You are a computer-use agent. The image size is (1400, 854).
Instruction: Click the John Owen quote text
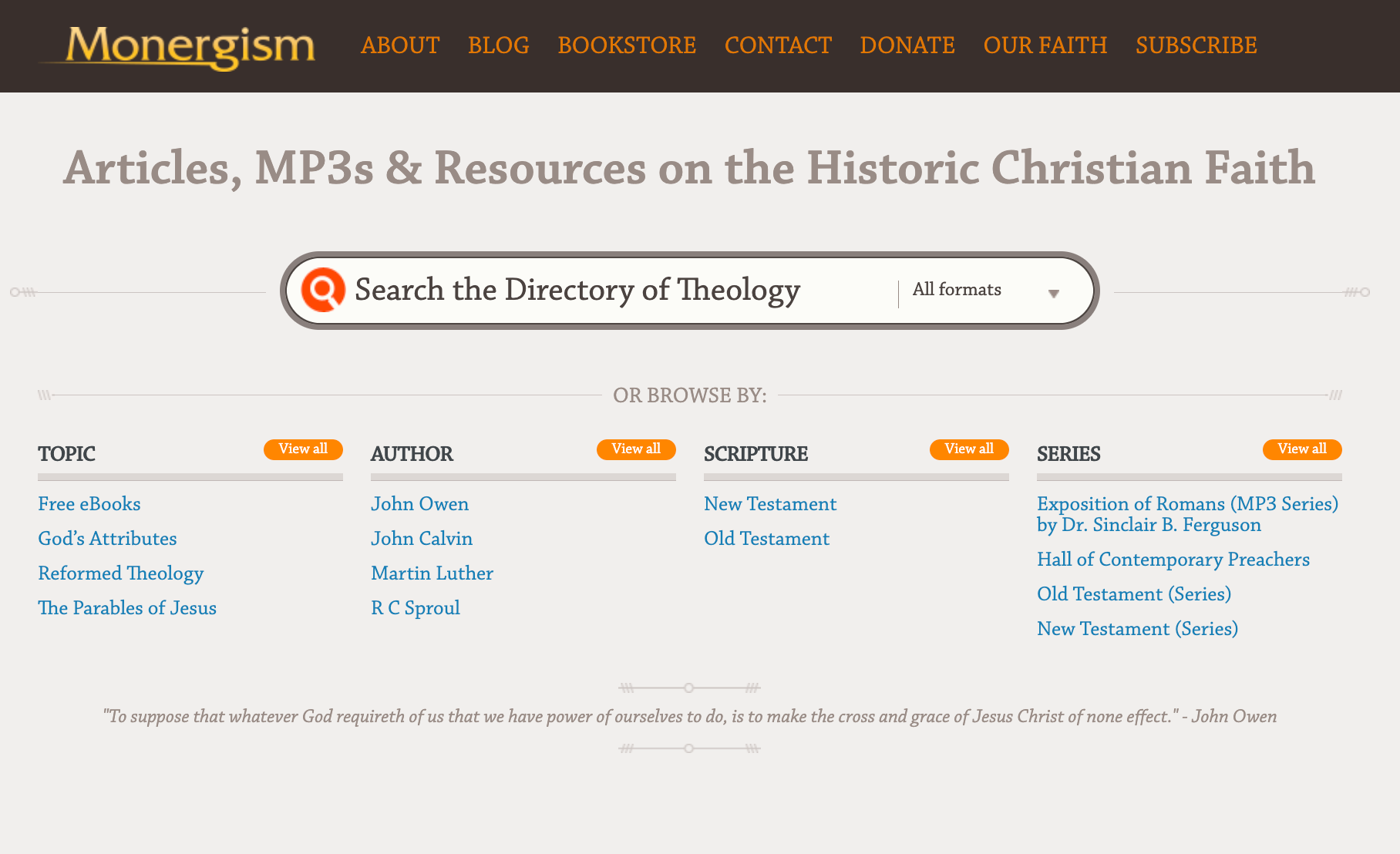coord(690,717)
